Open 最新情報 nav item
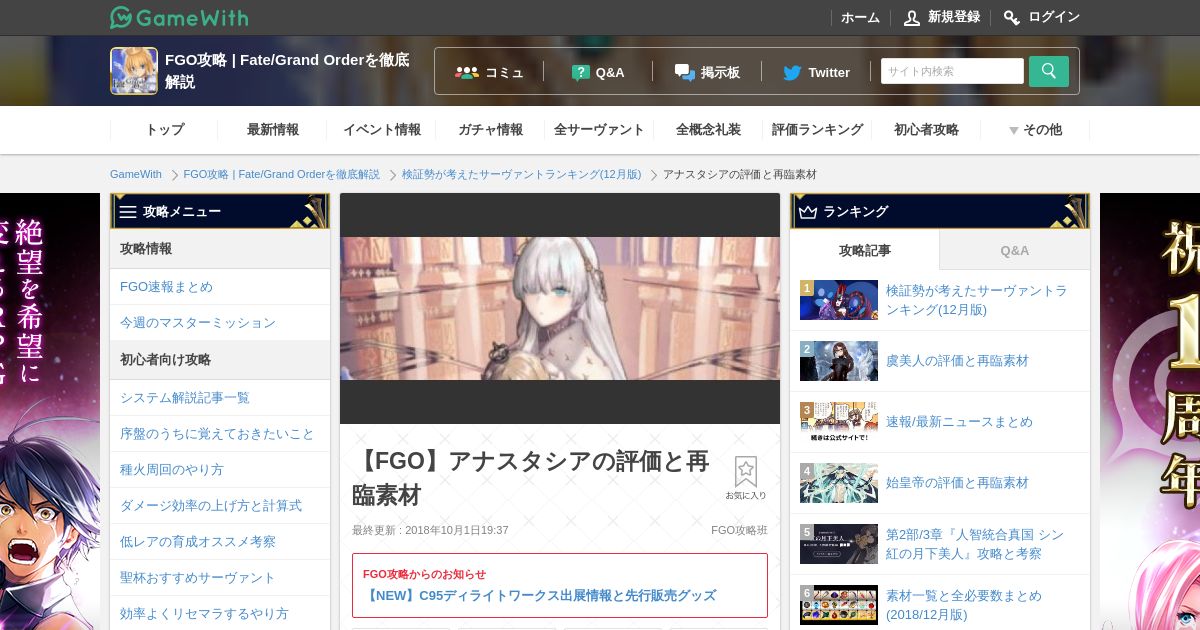 pyautogui.click(x=273, y=130)
